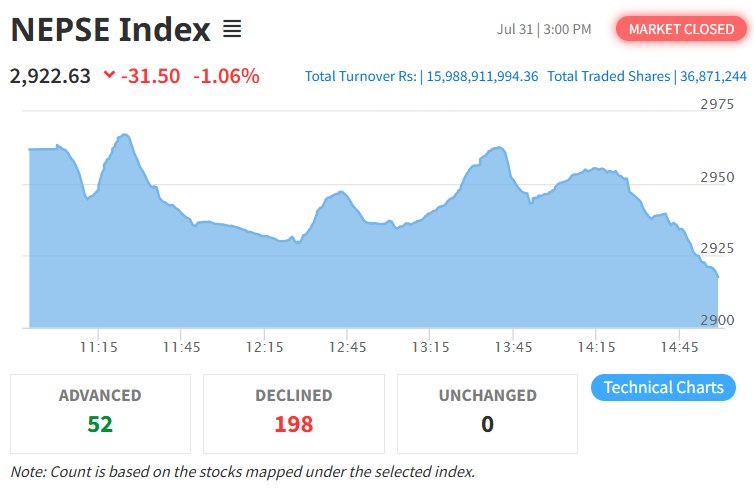Click the 13:45 time axis label
The image size is (754, 504).
[513, 347]
